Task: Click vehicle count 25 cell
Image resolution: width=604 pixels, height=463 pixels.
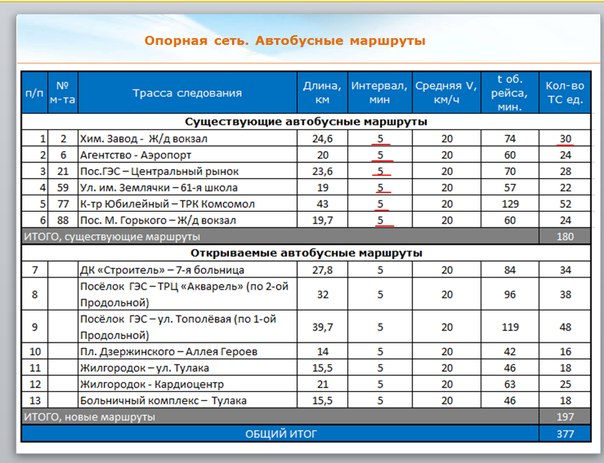Action: point(565,384)
